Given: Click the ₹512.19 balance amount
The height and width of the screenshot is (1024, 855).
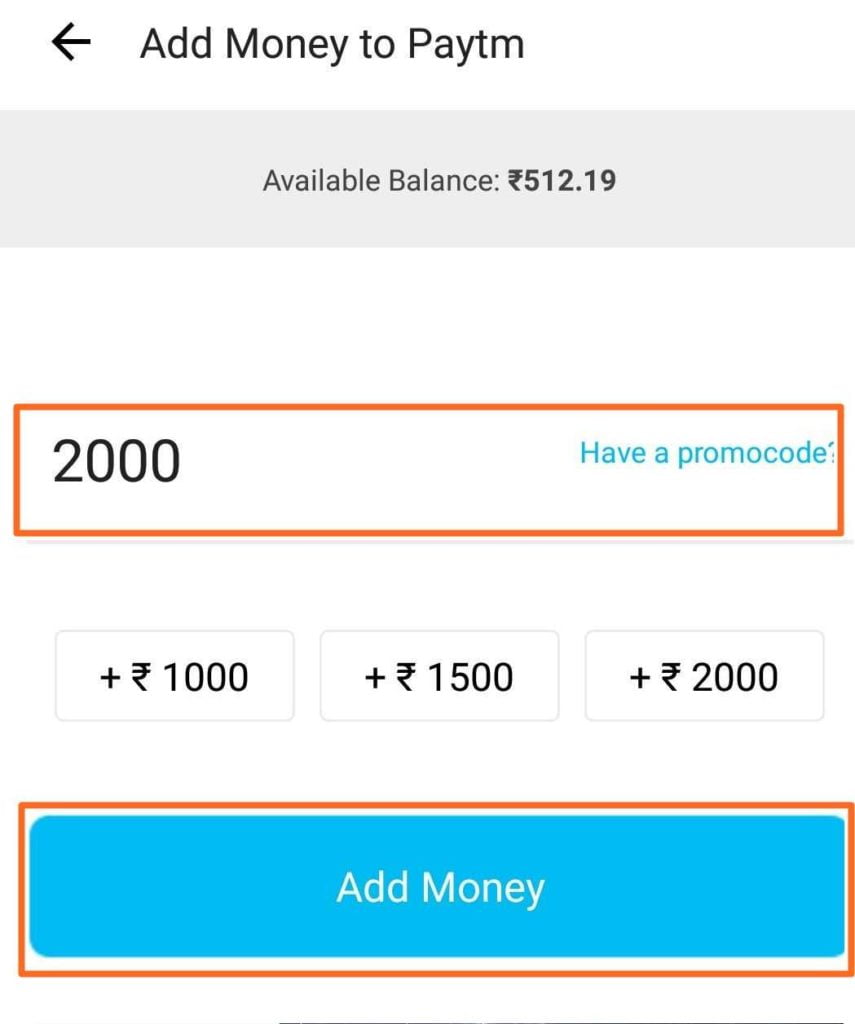Looking at the screenshot, I should (x=561, y=181).
